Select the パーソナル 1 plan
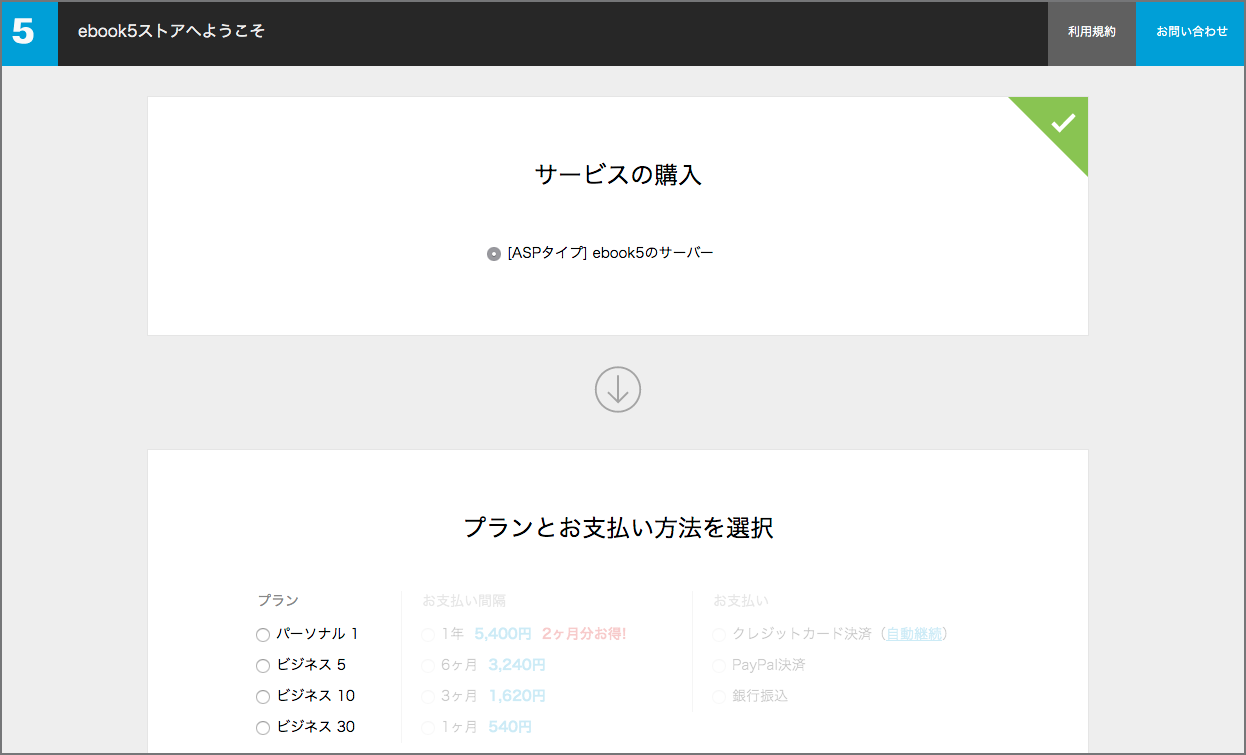The height and width of the screenshot is (755, 1246). tap(263, 635)
